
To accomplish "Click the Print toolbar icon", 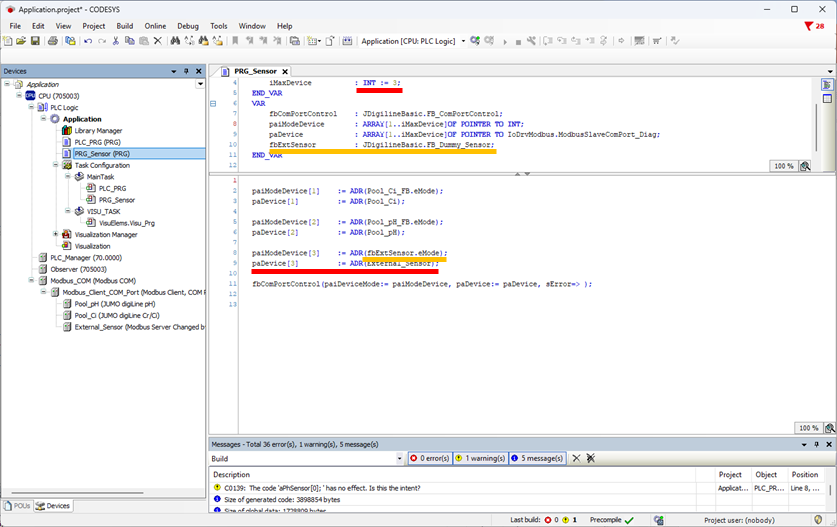I will [x=52, y=41].
